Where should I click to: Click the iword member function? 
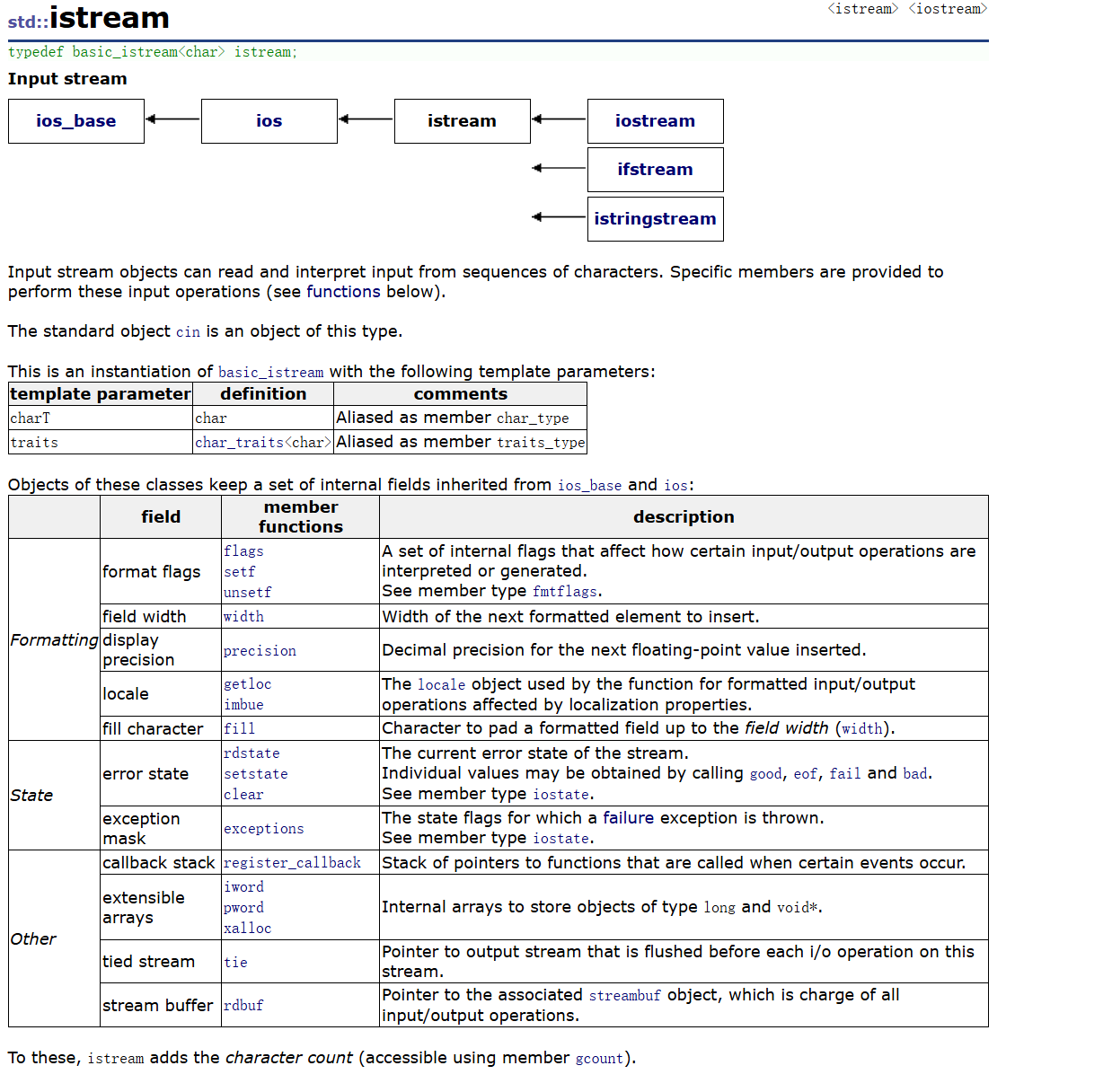click(x=243, y=887)
